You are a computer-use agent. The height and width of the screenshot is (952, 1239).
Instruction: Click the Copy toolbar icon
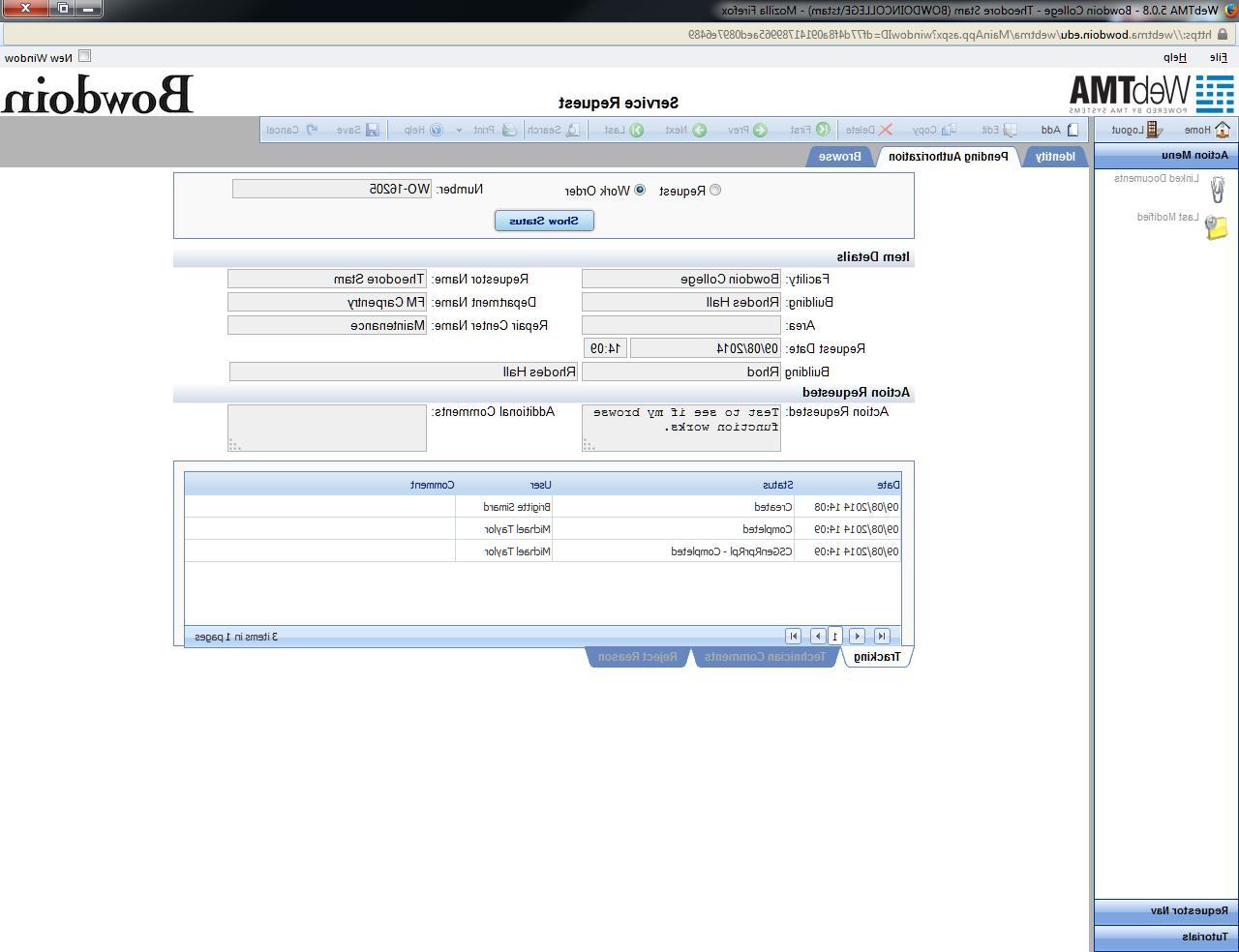[x=949, y=130]
